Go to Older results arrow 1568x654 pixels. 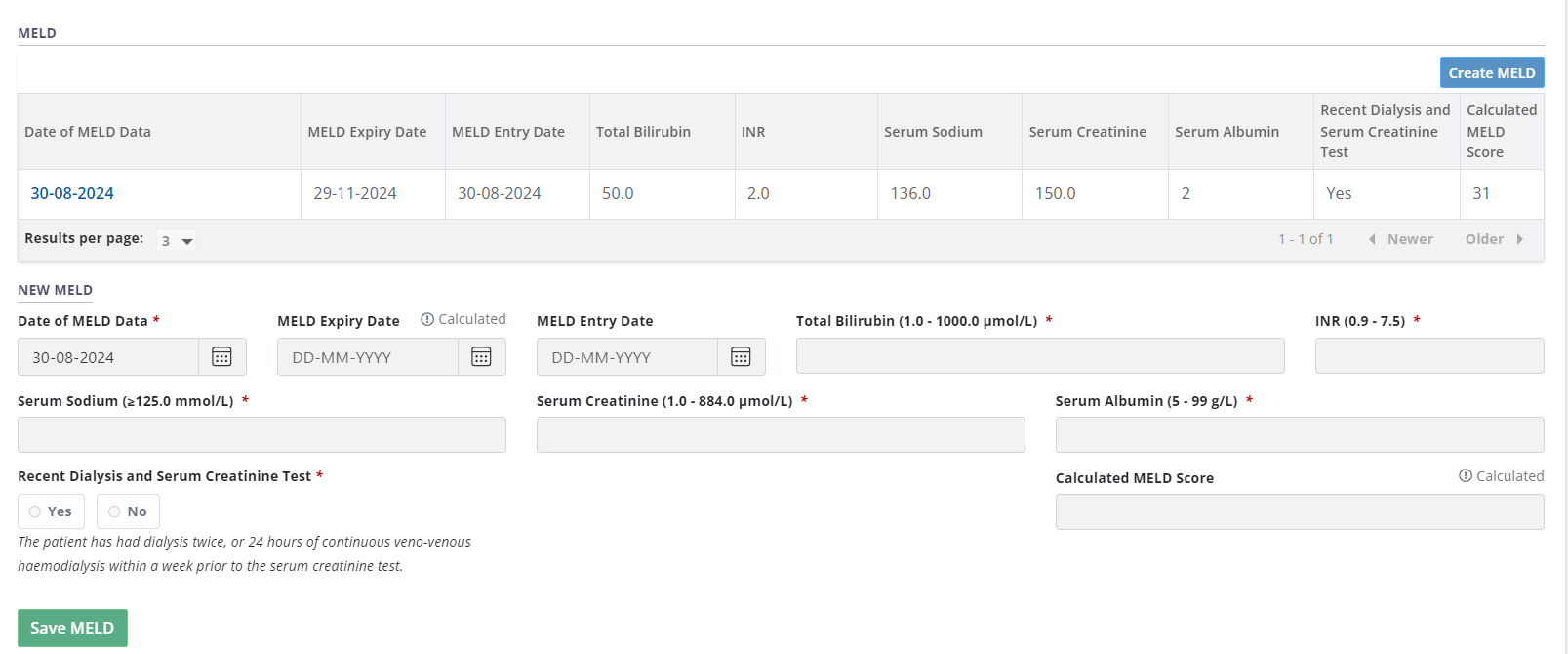pyautogui.click(x=1519, y=239)
